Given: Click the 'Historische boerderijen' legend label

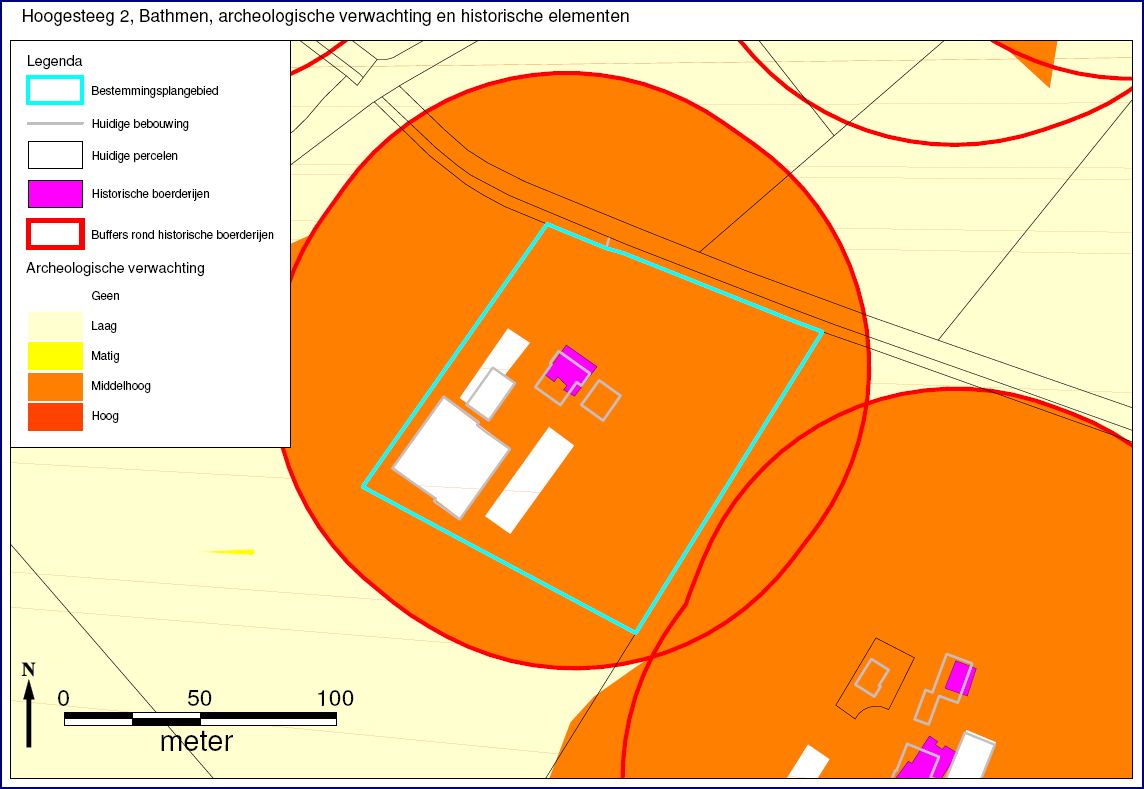Looking at the screenshot, I should coord(150,194).
